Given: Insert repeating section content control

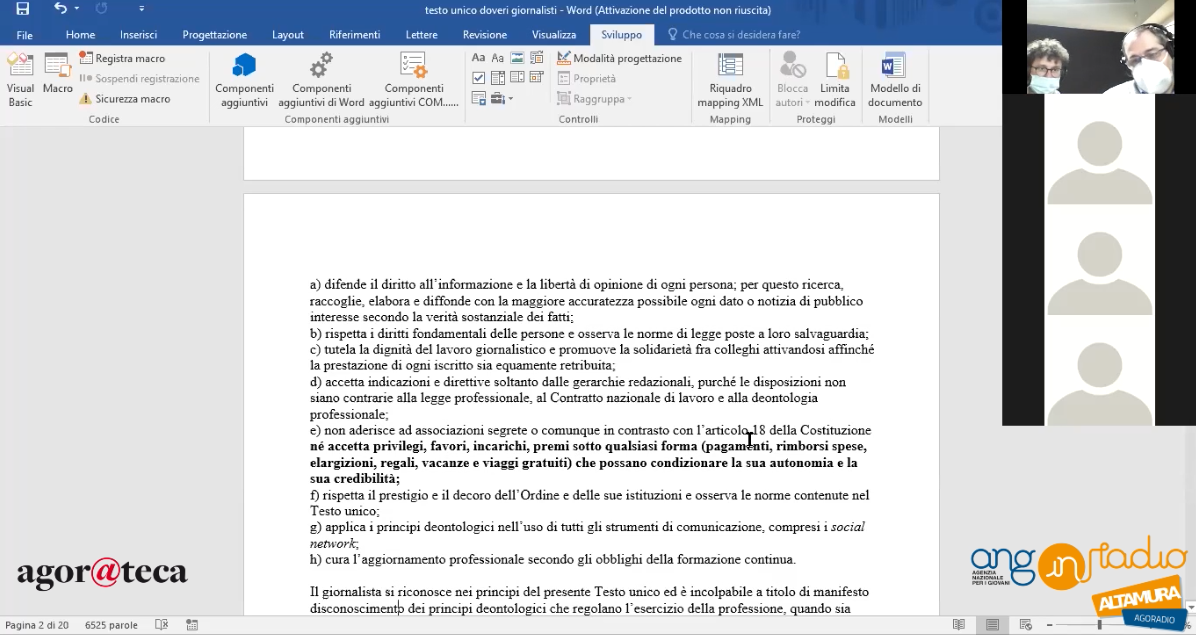Looking at the screenshot, I should tap(478, 98).
